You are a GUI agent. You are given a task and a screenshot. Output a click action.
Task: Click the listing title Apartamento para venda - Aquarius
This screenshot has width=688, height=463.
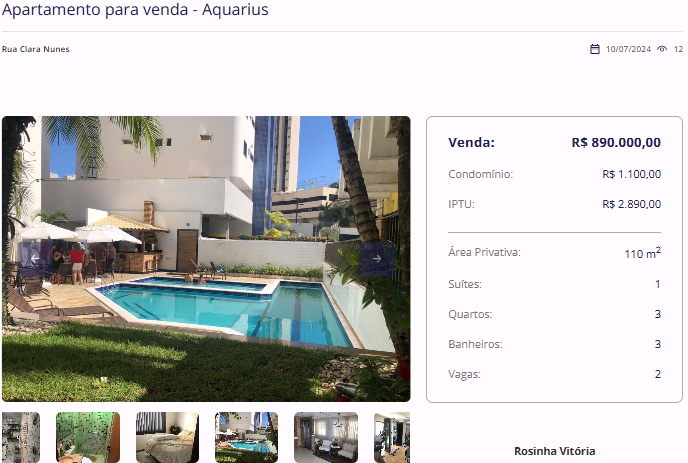tap(135, 9)
